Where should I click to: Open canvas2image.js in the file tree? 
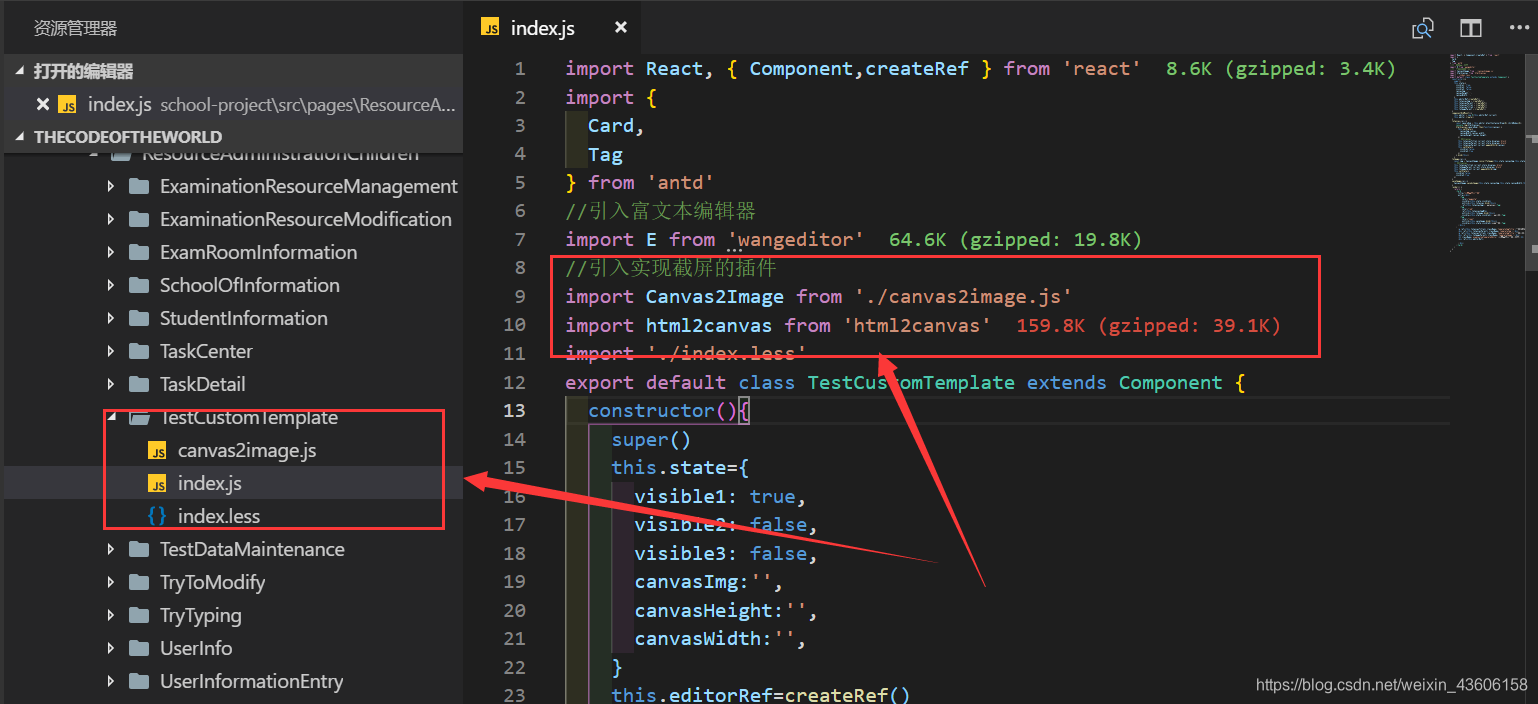247,450
